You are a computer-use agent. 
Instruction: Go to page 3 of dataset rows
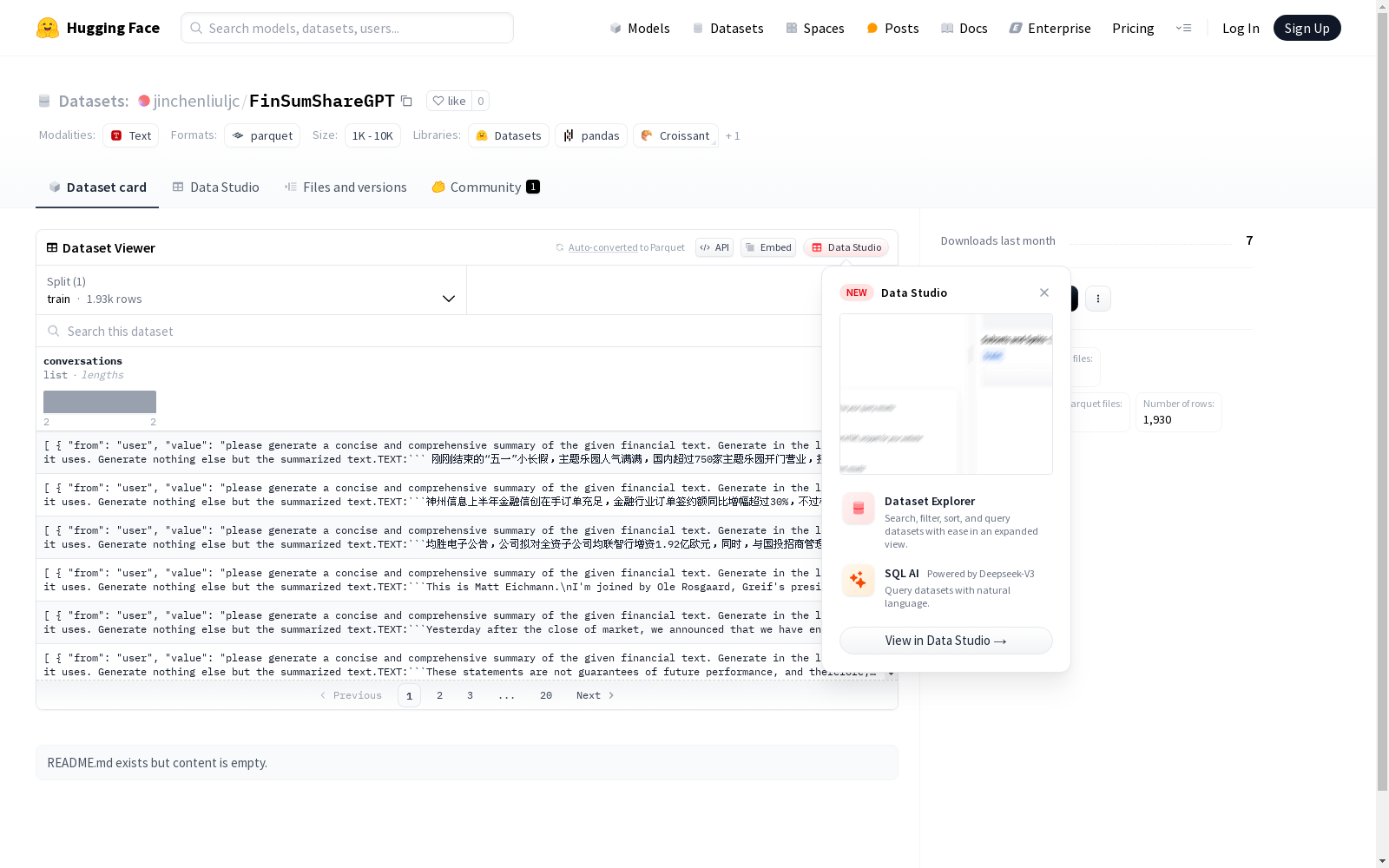click(x=471, y=695)
